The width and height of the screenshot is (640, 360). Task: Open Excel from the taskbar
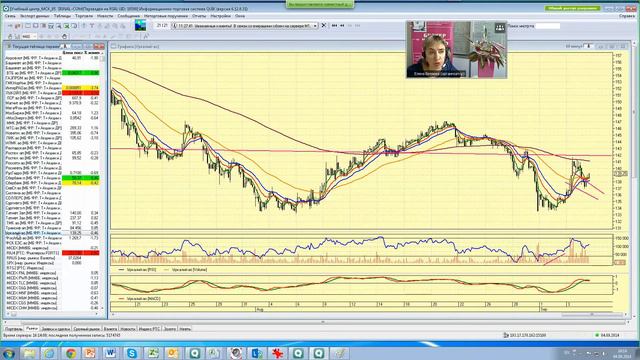153,353
